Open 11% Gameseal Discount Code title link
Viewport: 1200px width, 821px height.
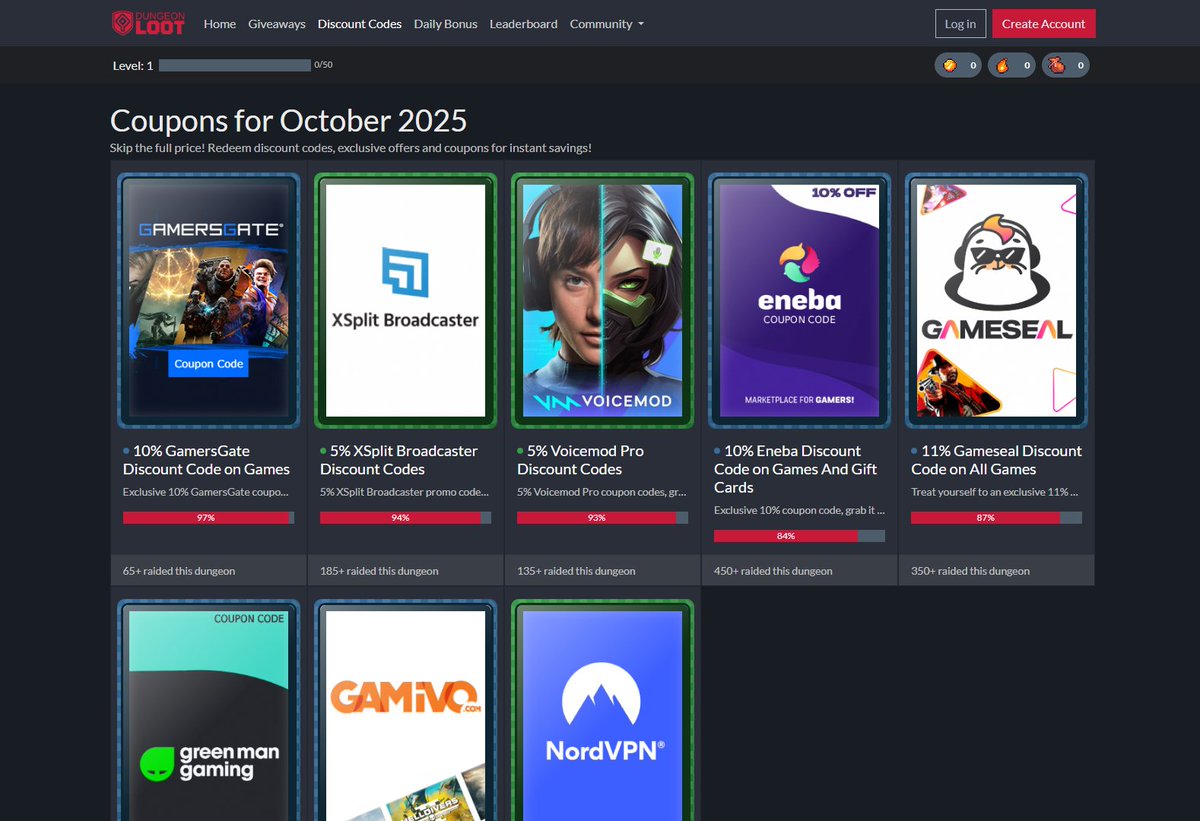click(997, 460)
